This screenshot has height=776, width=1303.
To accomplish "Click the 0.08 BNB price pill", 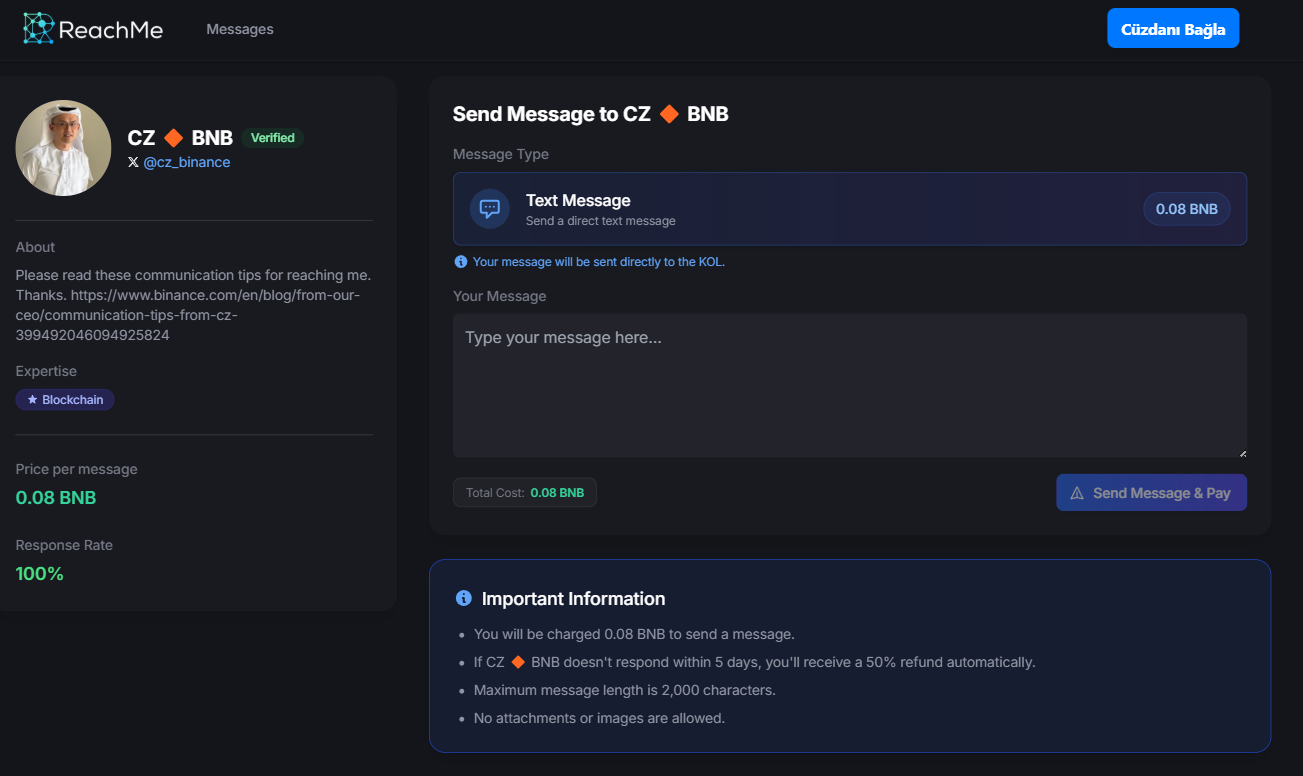I will [1186, 209].
